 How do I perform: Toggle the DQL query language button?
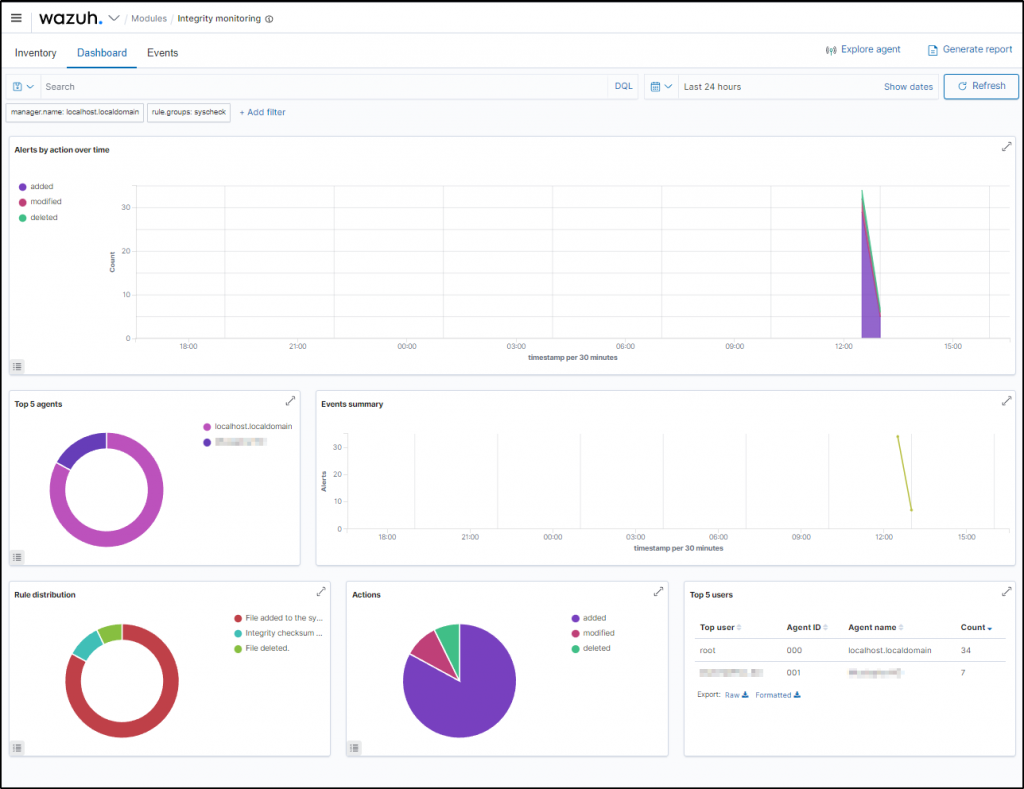tap(623, 86)
